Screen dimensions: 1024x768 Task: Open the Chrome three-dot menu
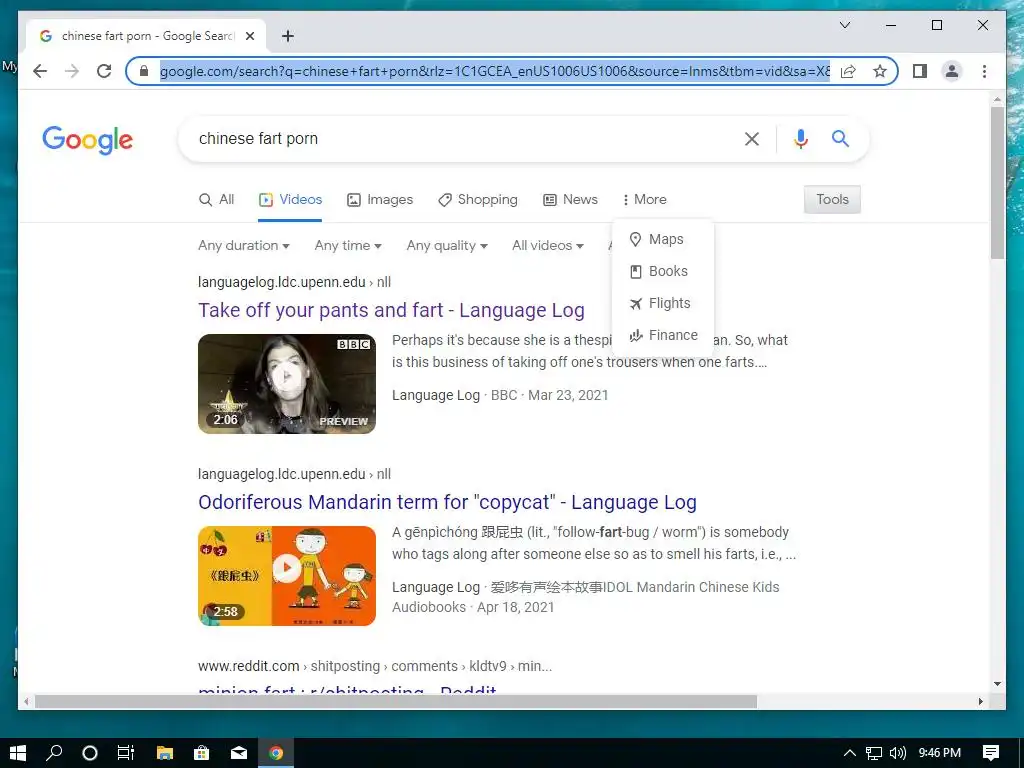tap(984, 71)
